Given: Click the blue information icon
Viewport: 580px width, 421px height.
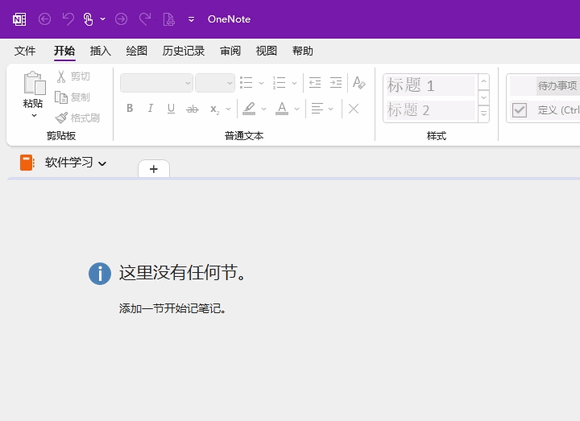Looking at the screenshot, I should 100,274.
